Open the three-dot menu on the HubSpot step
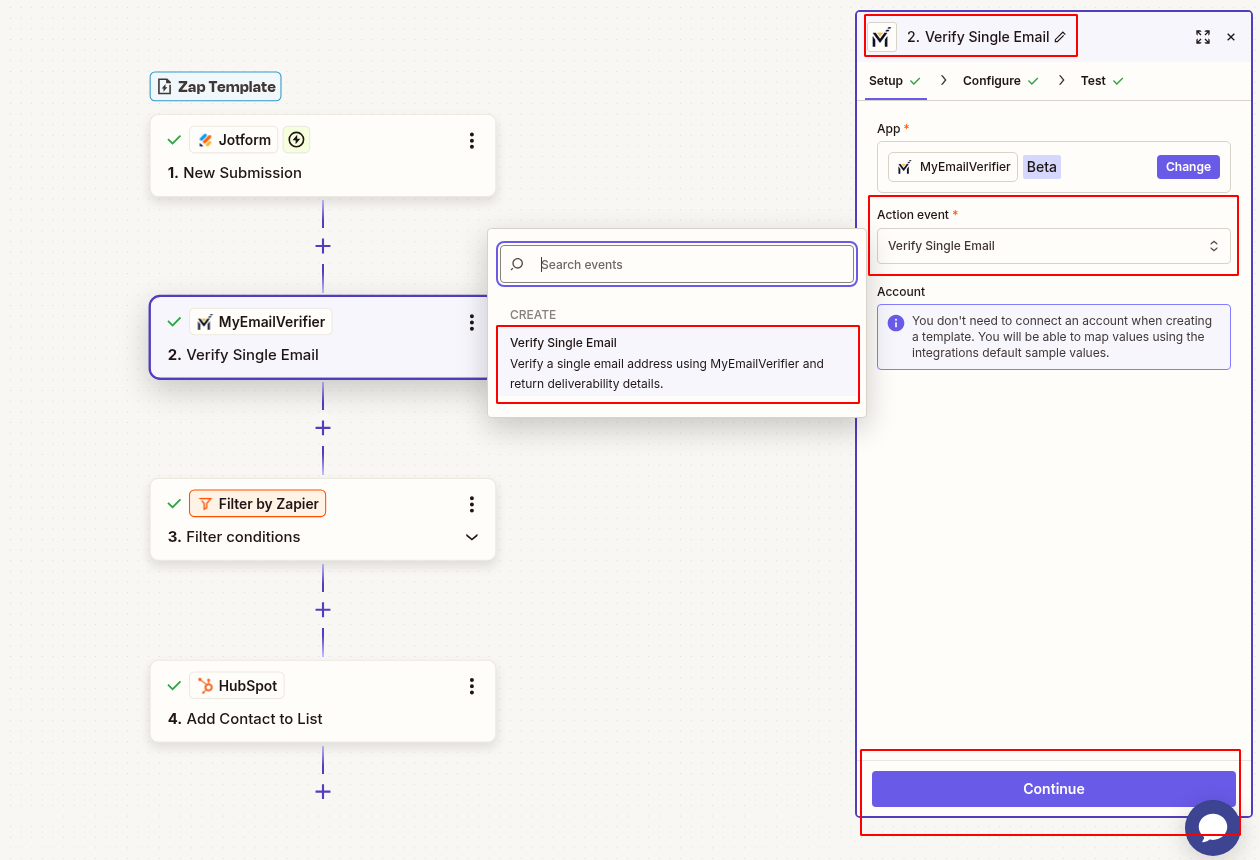 [x=471, y=686]
